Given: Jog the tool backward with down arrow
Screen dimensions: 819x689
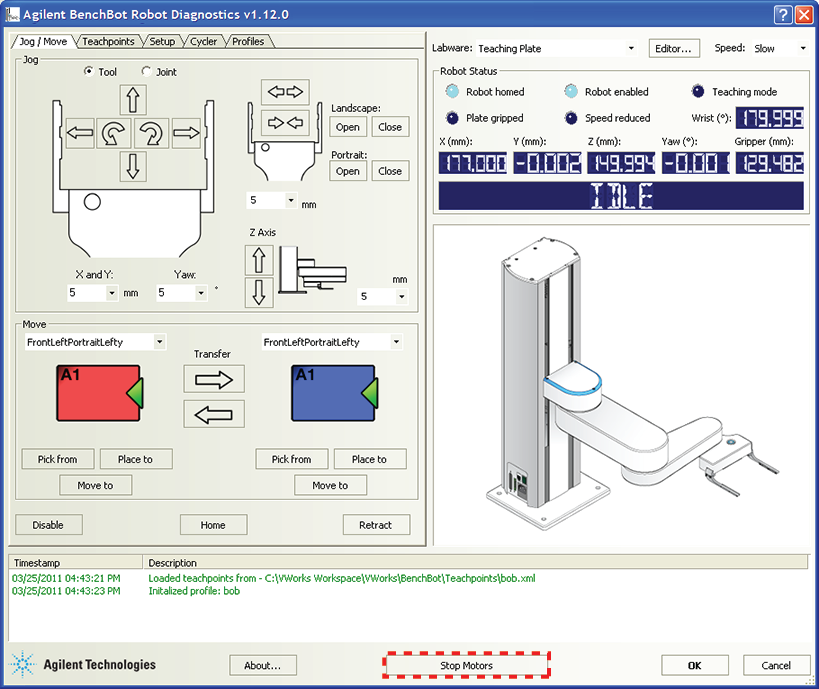Looking at the screenshot, I should (x=133, y=165).
